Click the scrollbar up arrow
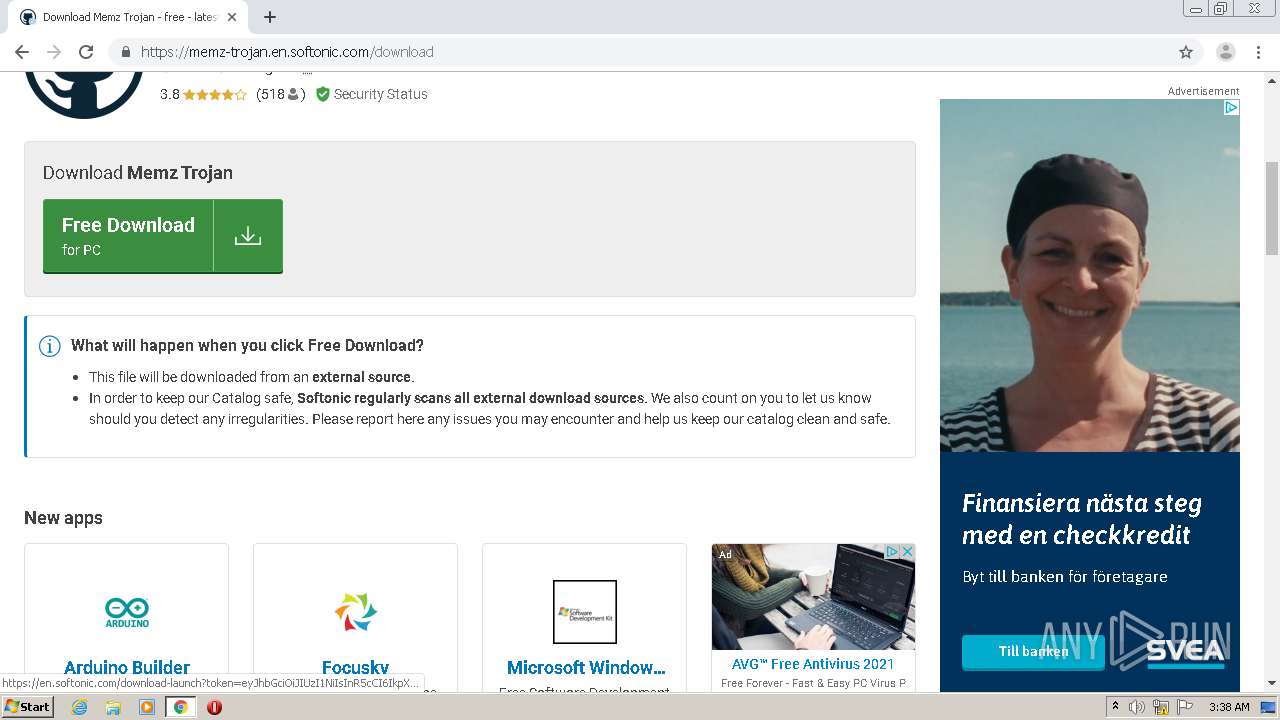1280x720 pixels. [1272, 80]
